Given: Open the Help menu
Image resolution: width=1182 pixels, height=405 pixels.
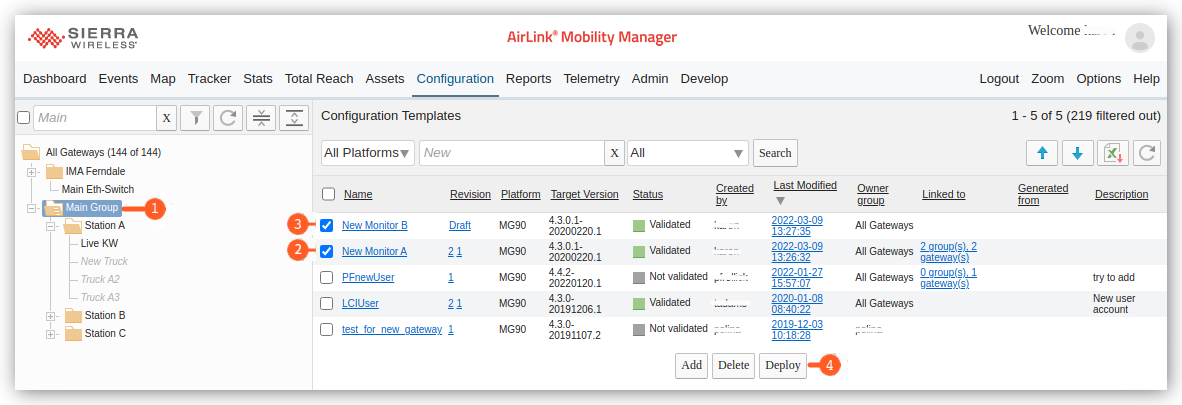Looking at the screenshot, I should (1147, 78).
